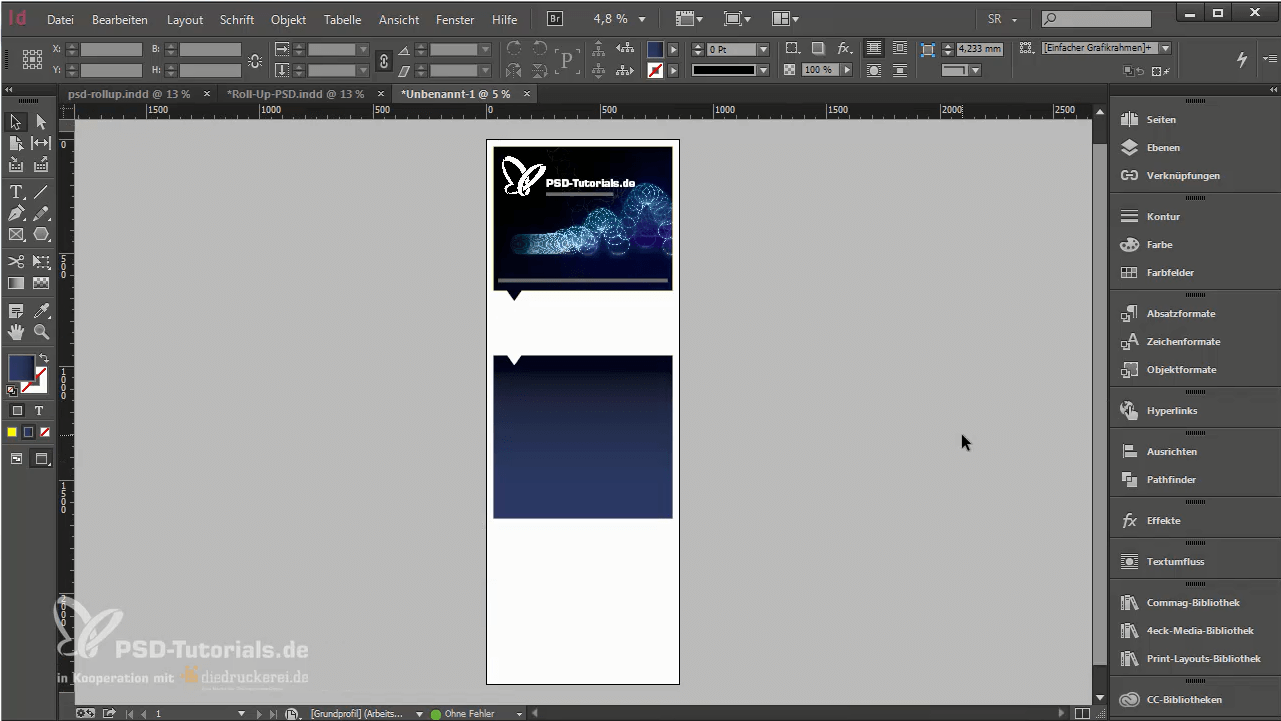This screenshot has width=1281, height=721.
Task: Select the Gradient Swatch tool
Action: pyautogui.click(x=16, y=283)
